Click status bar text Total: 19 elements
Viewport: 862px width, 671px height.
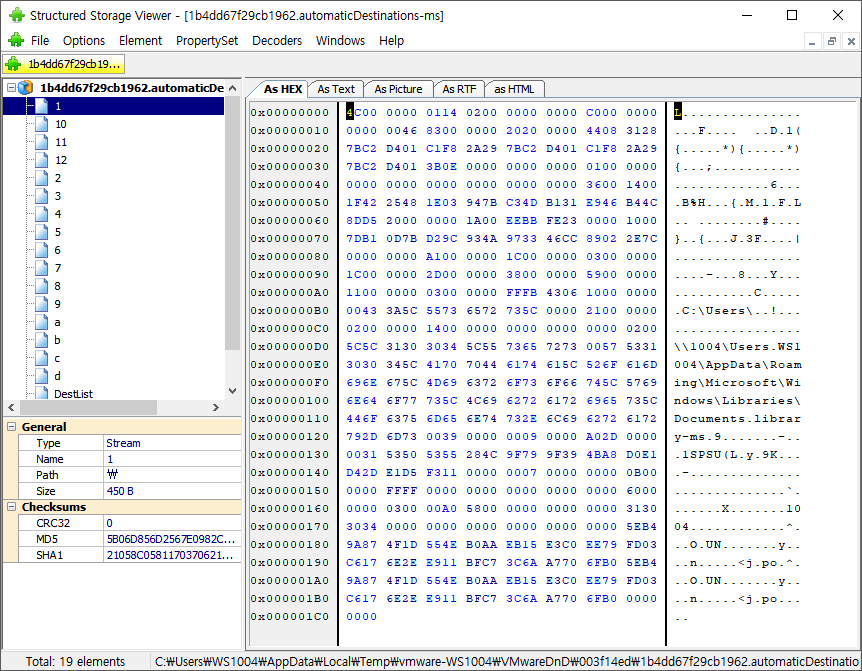75,661
